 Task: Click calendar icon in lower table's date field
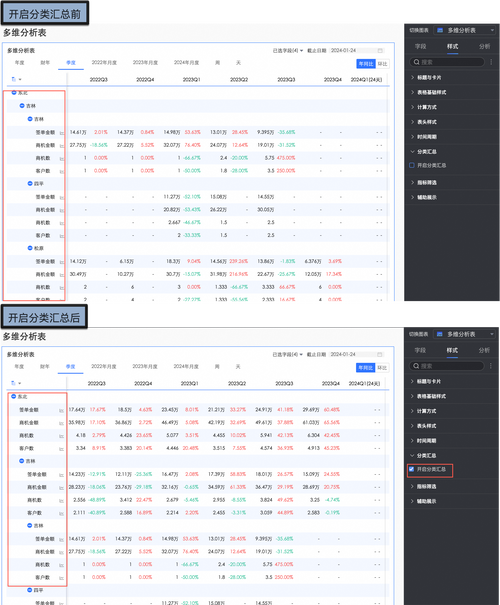380,354
